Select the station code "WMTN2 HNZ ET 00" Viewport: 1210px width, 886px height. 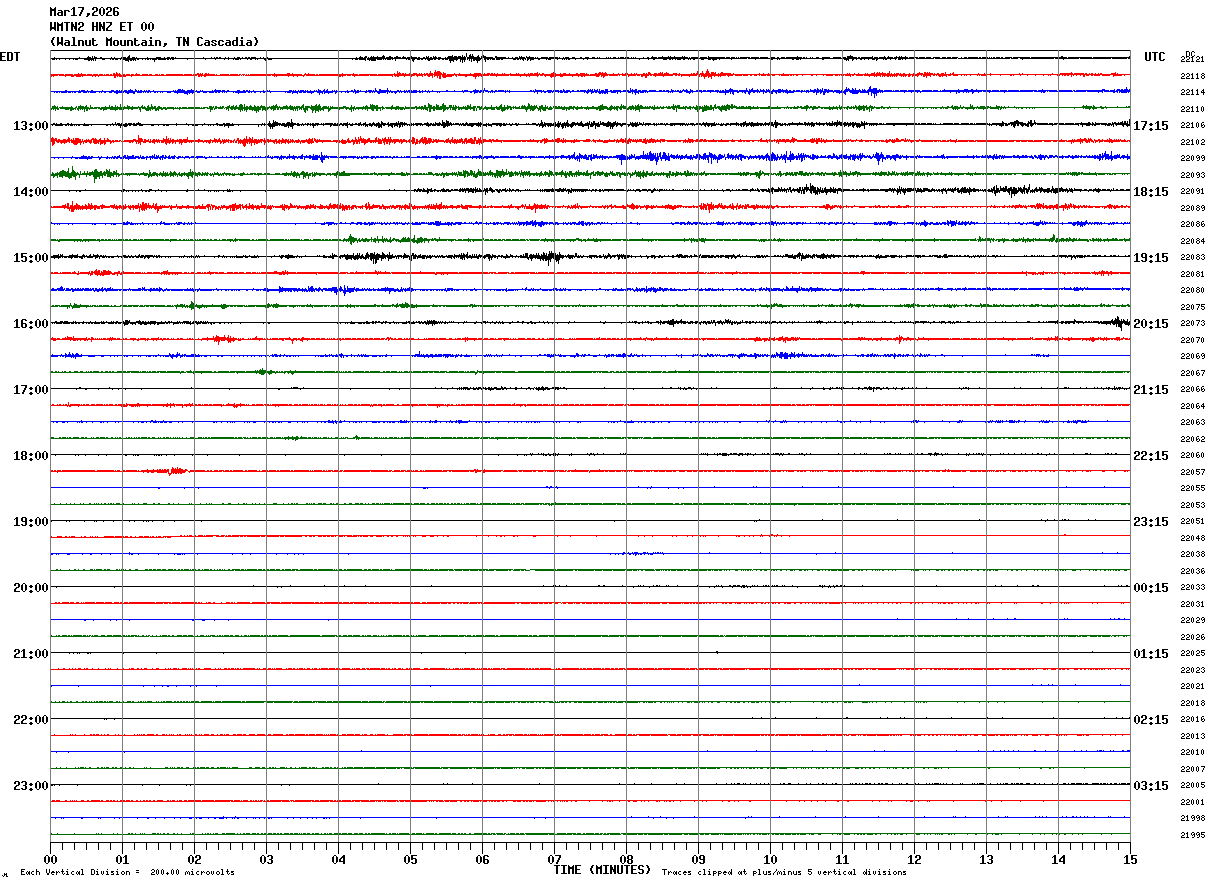click(102, 27)
